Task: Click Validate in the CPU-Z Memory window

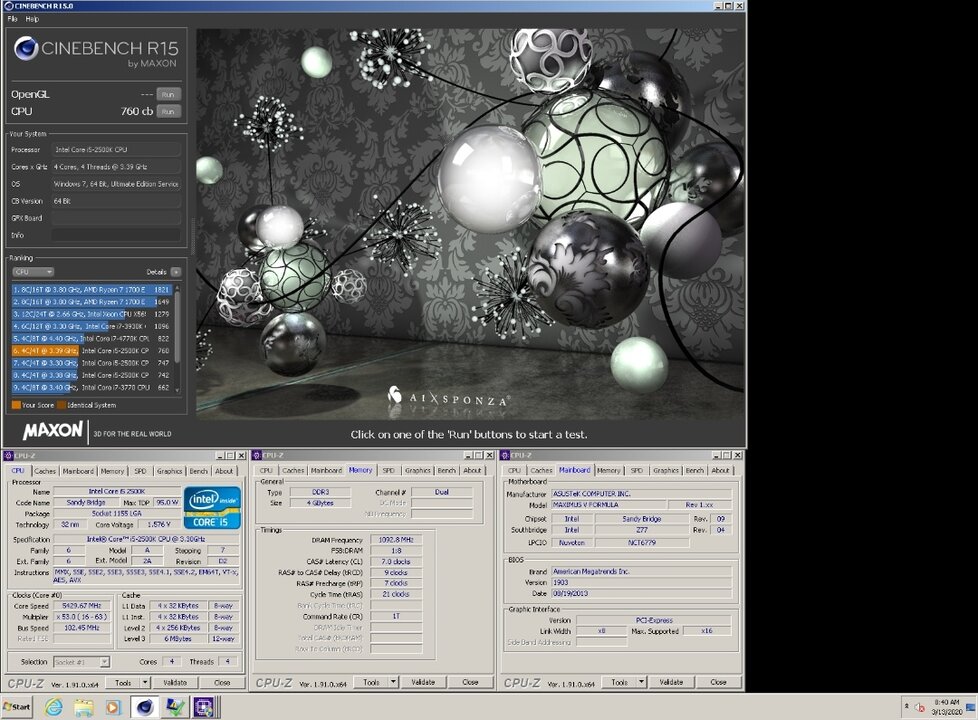Action: coord(423,682)
